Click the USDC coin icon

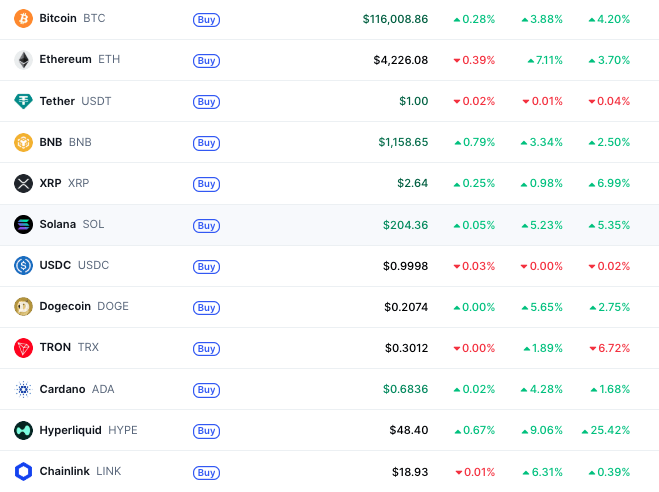pyautogui.click(x=23, y=265)
